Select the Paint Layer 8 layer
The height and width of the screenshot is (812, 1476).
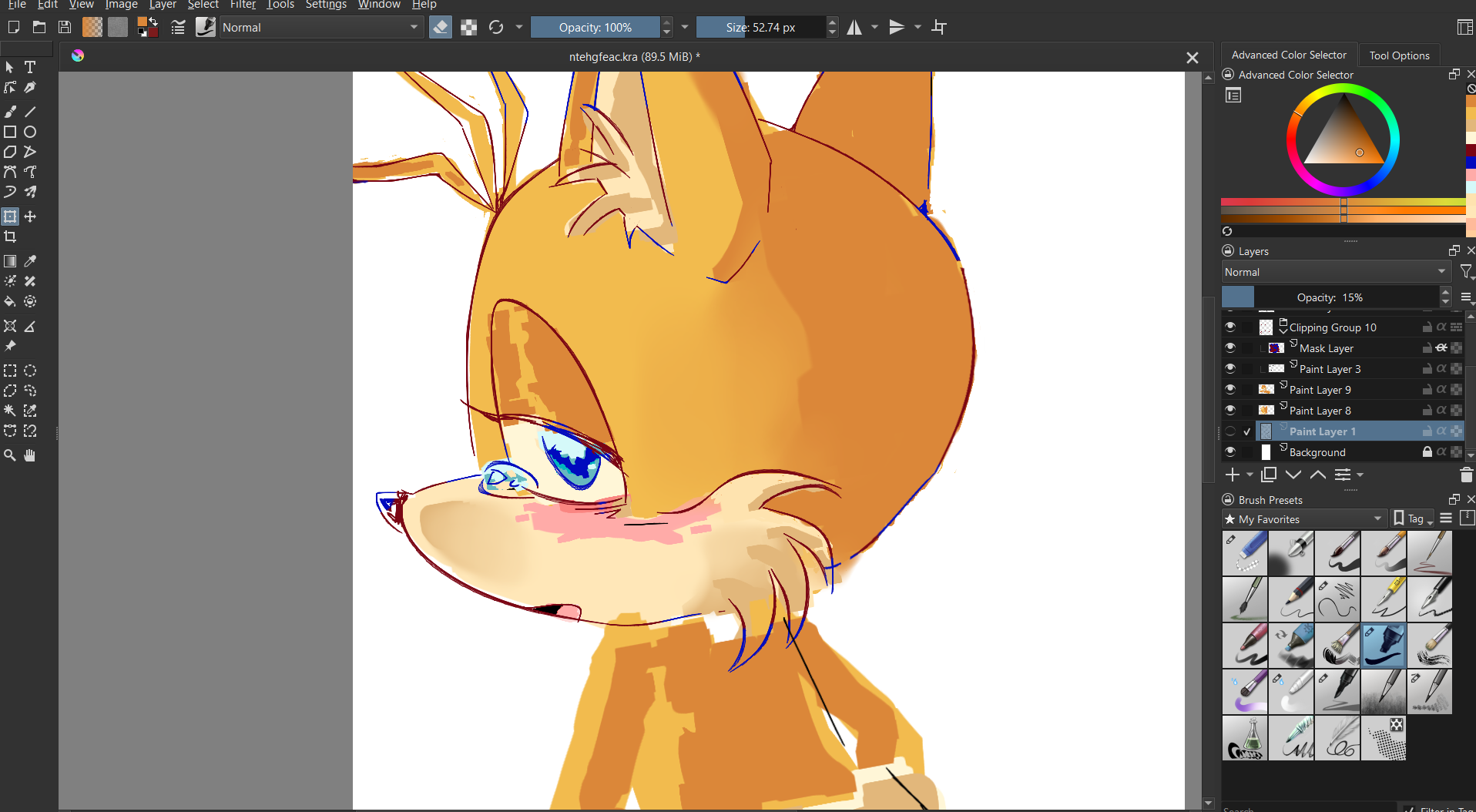1320,411
